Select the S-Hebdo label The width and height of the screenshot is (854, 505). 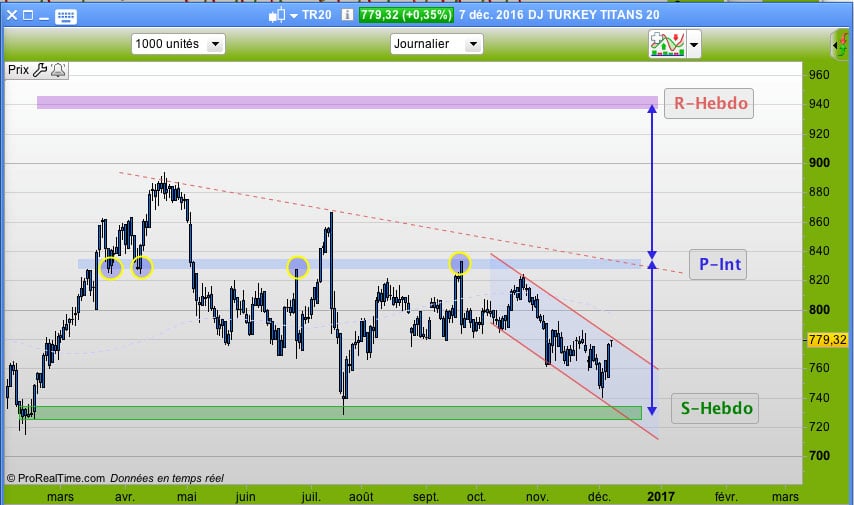tap(716, 408)
